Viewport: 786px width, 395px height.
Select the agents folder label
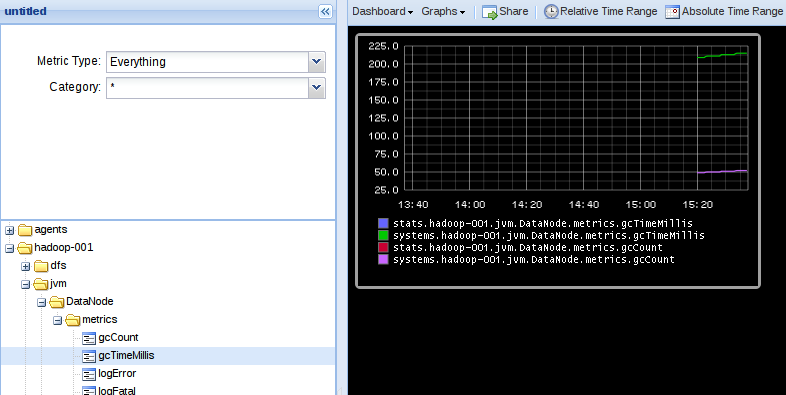(51, 230)
